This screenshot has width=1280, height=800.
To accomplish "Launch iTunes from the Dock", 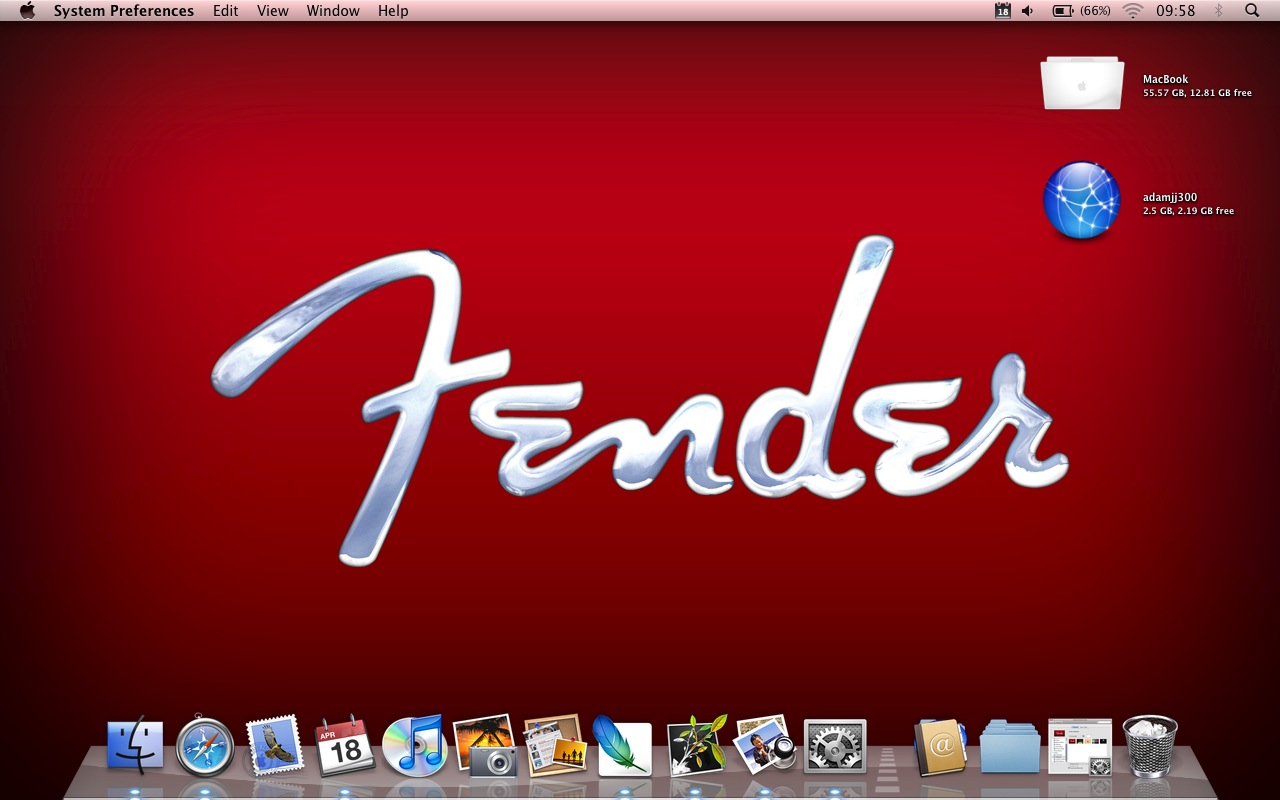I will pyautogui.click(x=413, y=745).
